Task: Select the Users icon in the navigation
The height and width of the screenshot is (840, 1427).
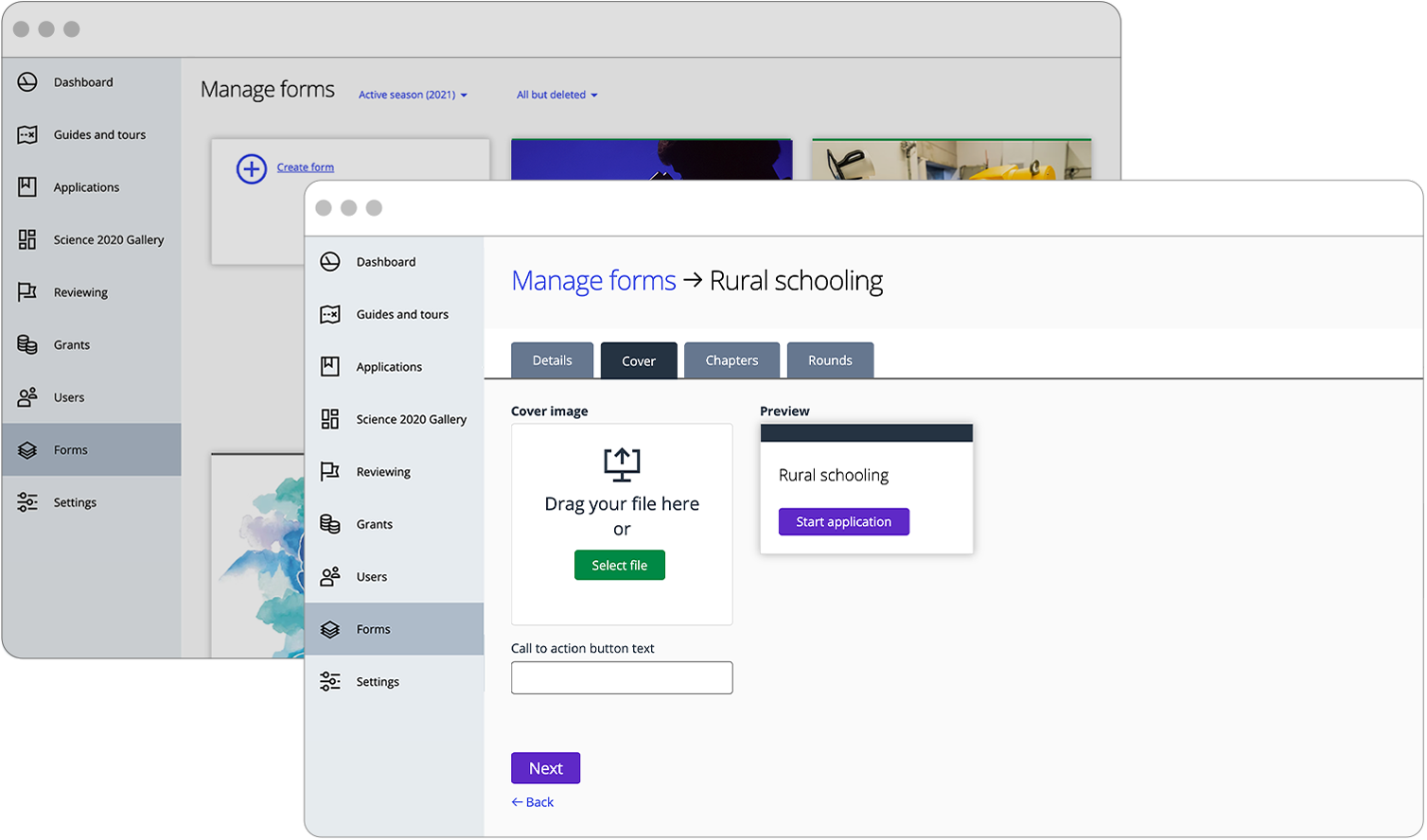Action: (x=329, y=576)
